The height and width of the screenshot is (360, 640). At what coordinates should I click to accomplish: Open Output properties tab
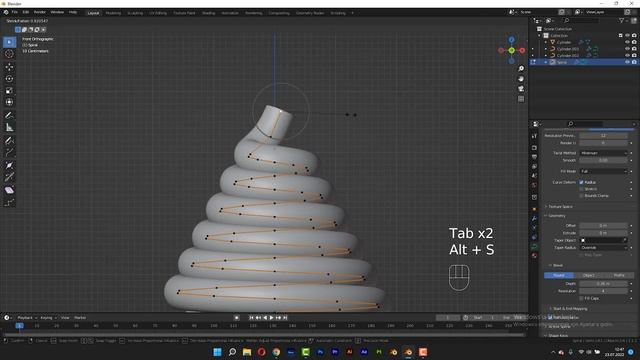(x=534, y=157)
